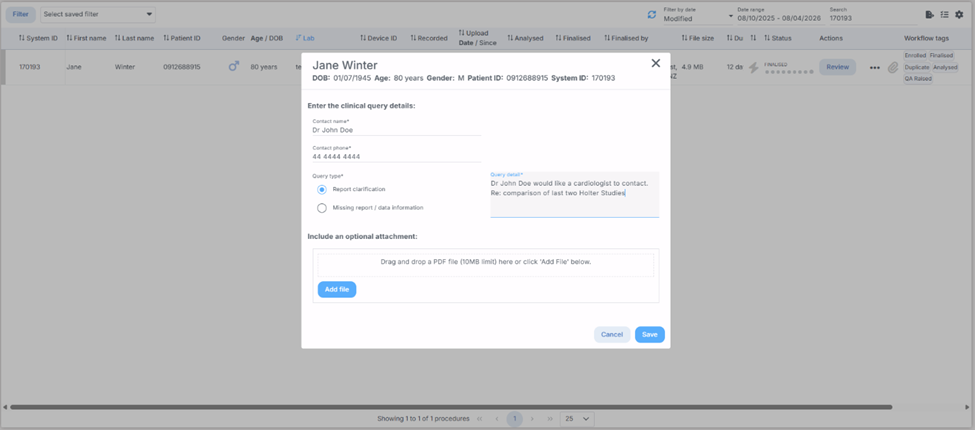This screenshot has height=430, width=975.
Task: Close the Jane Winter dialog with X
Action: tap(656, 63)
